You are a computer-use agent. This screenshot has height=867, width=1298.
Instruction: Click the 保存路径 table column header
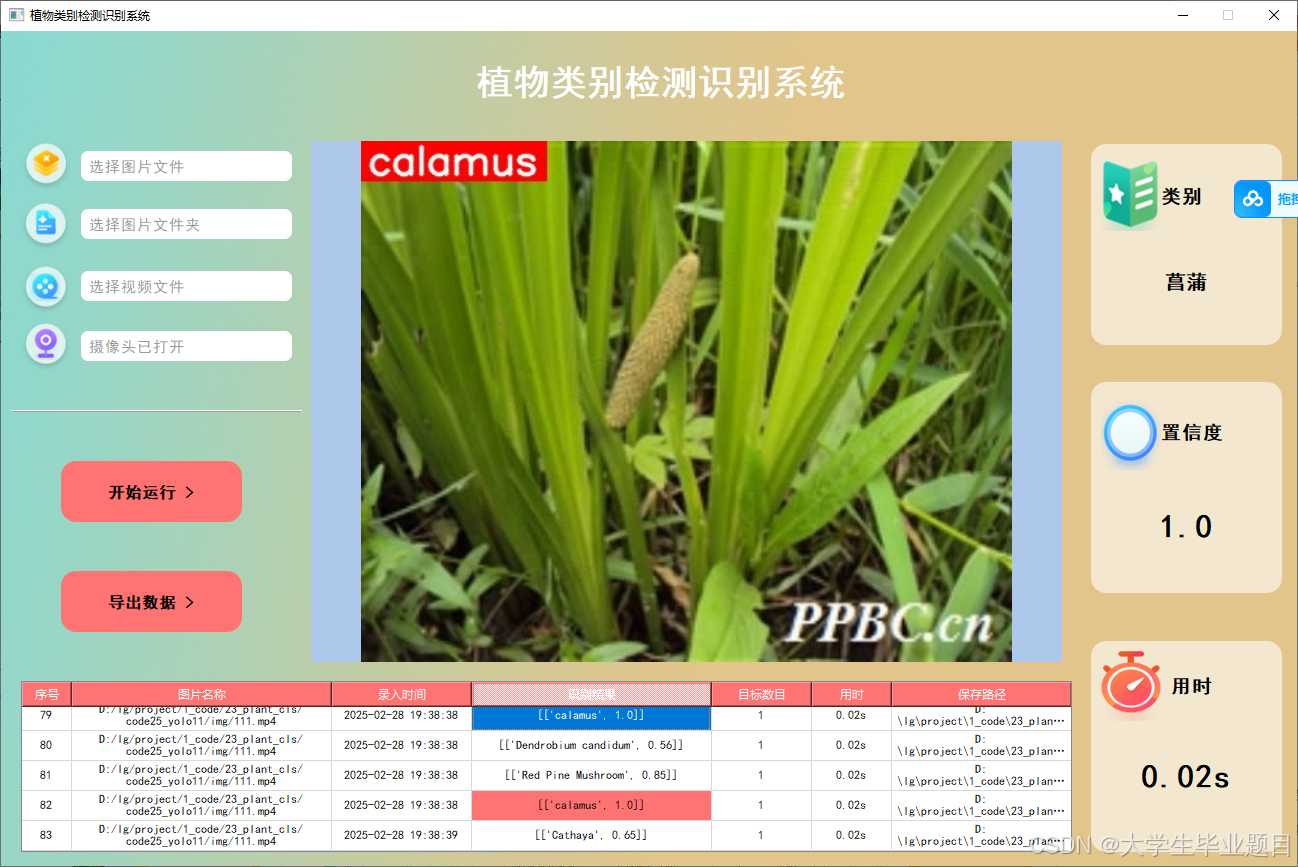click(x=980, y=693)
